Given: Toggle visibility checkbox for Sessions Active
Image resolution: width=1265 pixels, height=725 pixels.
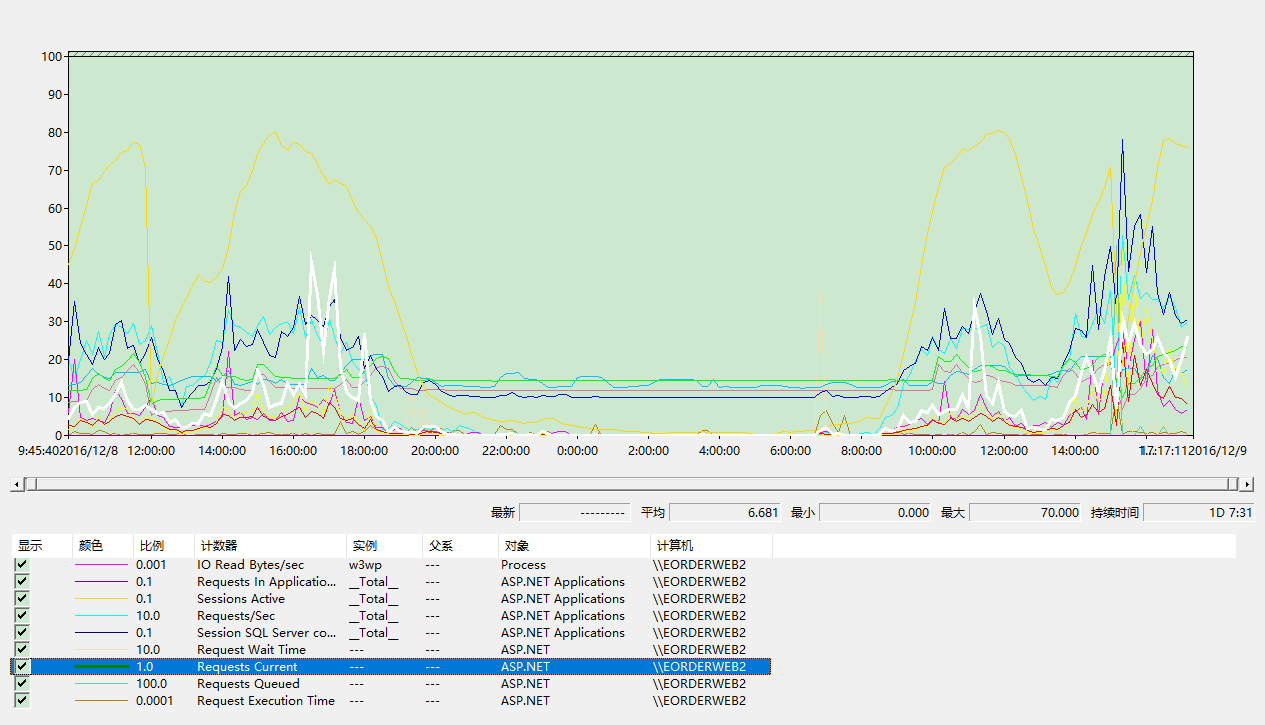Looking at the screenshot, I should pyautogui.click(x=21, y=599).
